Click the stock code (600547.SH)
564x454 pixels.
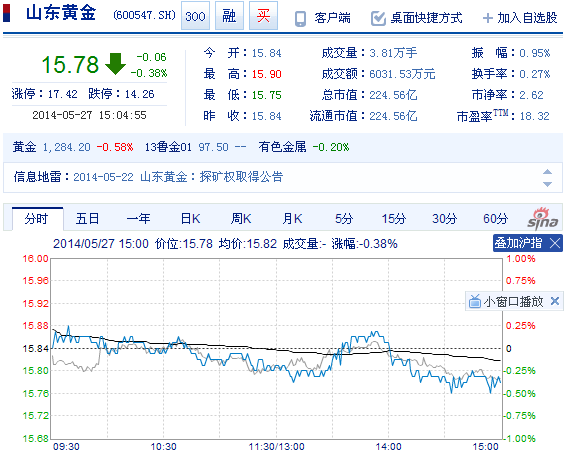coord(144,15)
